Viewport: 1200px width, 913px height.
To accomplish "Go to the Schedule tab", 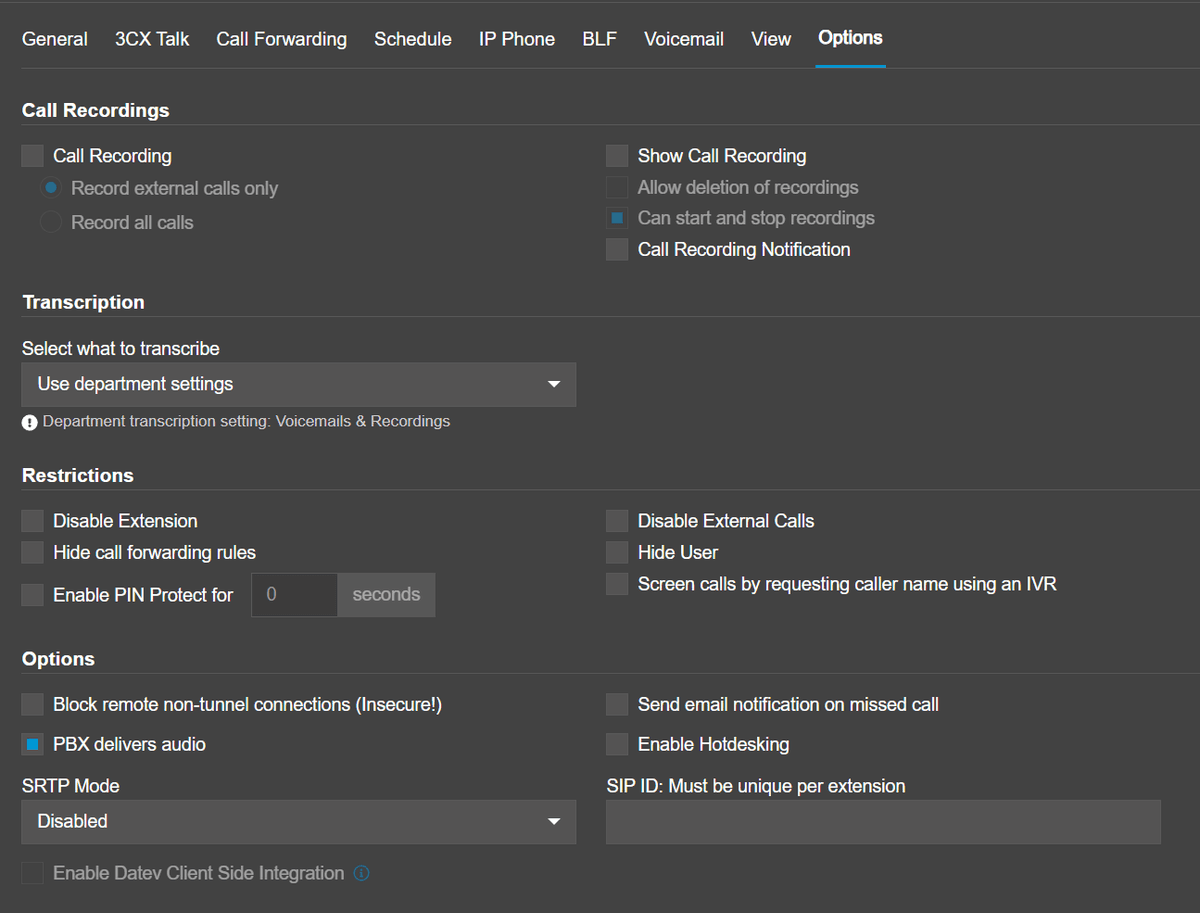I will point(413,39).
